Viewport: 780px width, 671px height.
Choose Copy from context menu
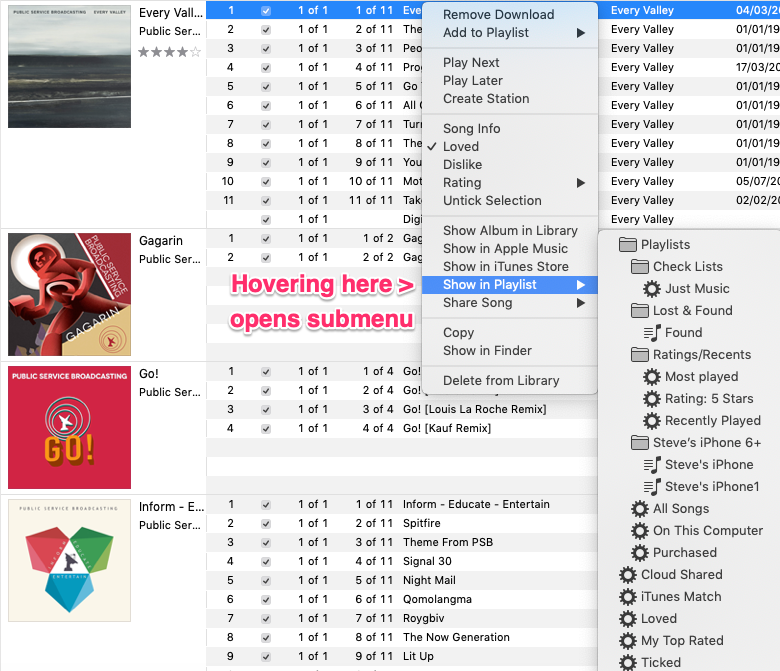(509, 332)
